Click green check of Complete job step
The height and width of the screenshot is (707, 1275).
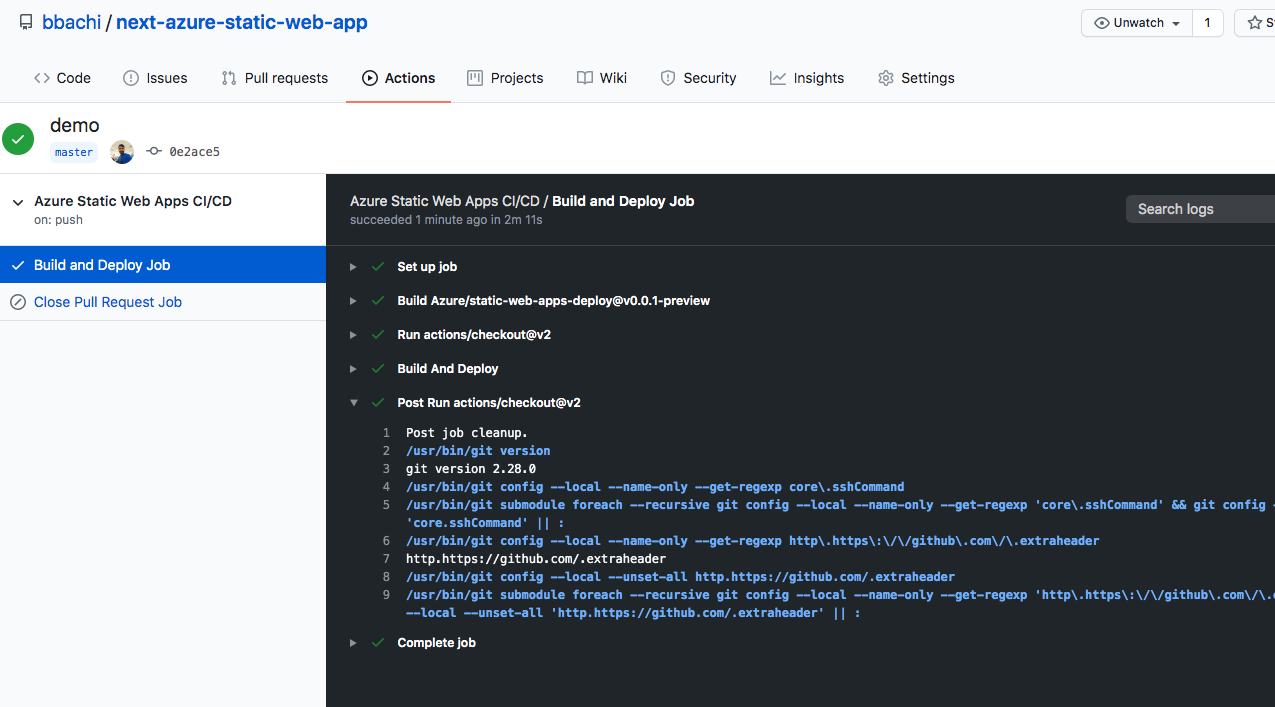click(x=378, y=643)
